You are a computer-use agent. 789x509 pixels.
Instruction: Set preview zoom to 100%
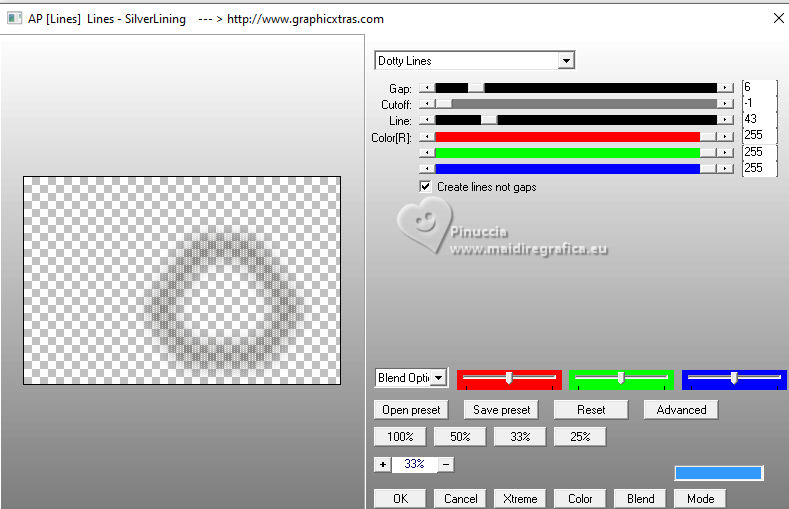pyautogui.click(x=400, y=437)
